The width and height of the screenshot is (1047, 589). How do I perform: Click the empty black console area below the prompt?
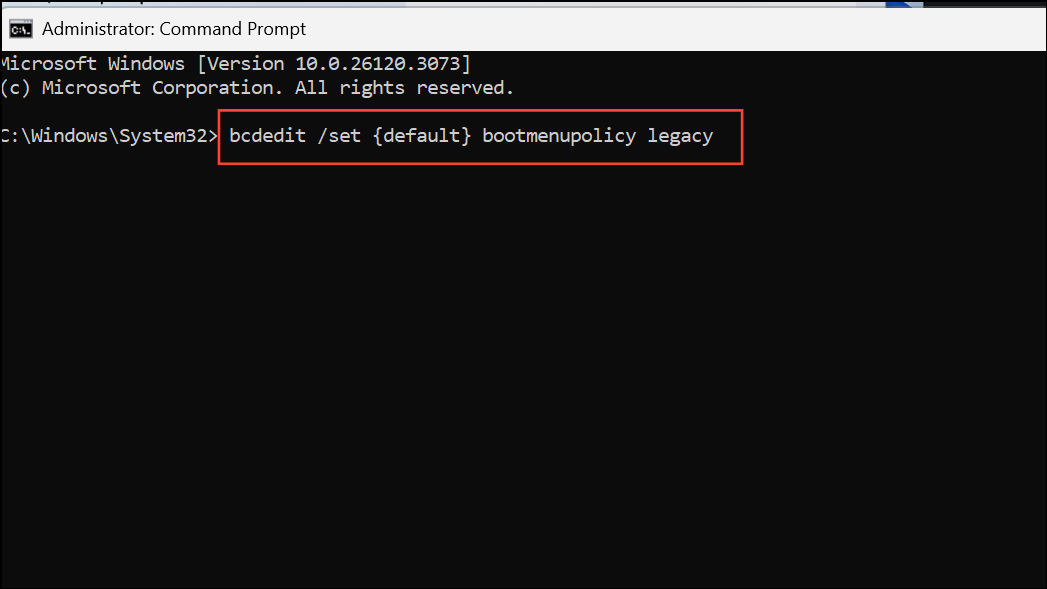pos(524,374)
